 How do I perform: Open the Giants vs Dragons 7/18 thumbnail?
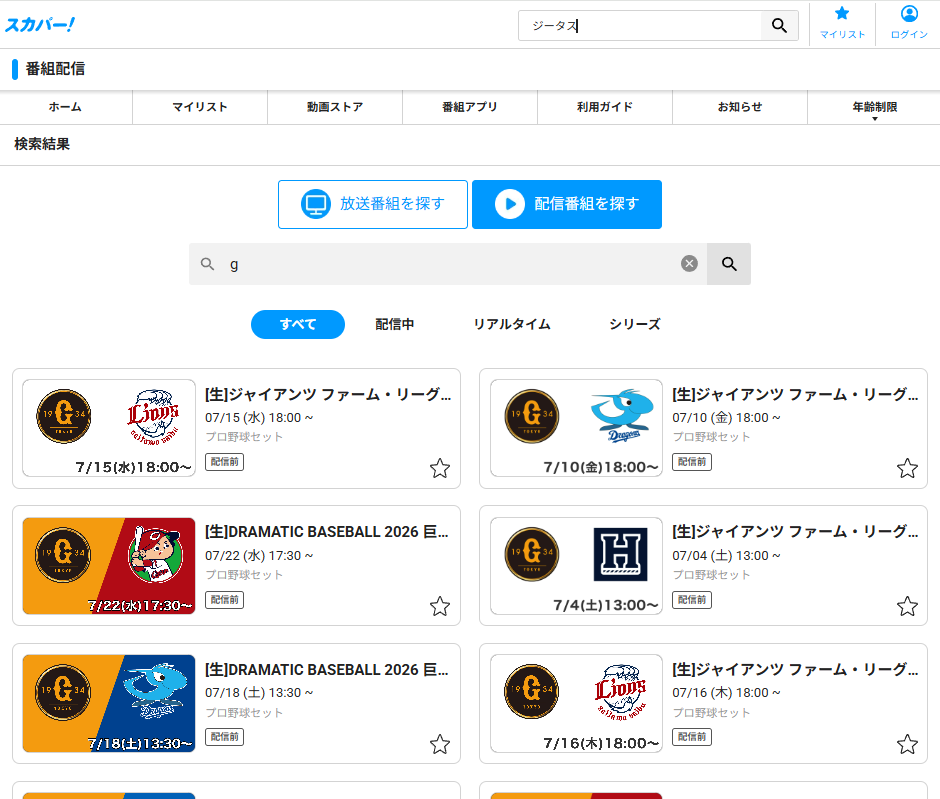[109, 703]
